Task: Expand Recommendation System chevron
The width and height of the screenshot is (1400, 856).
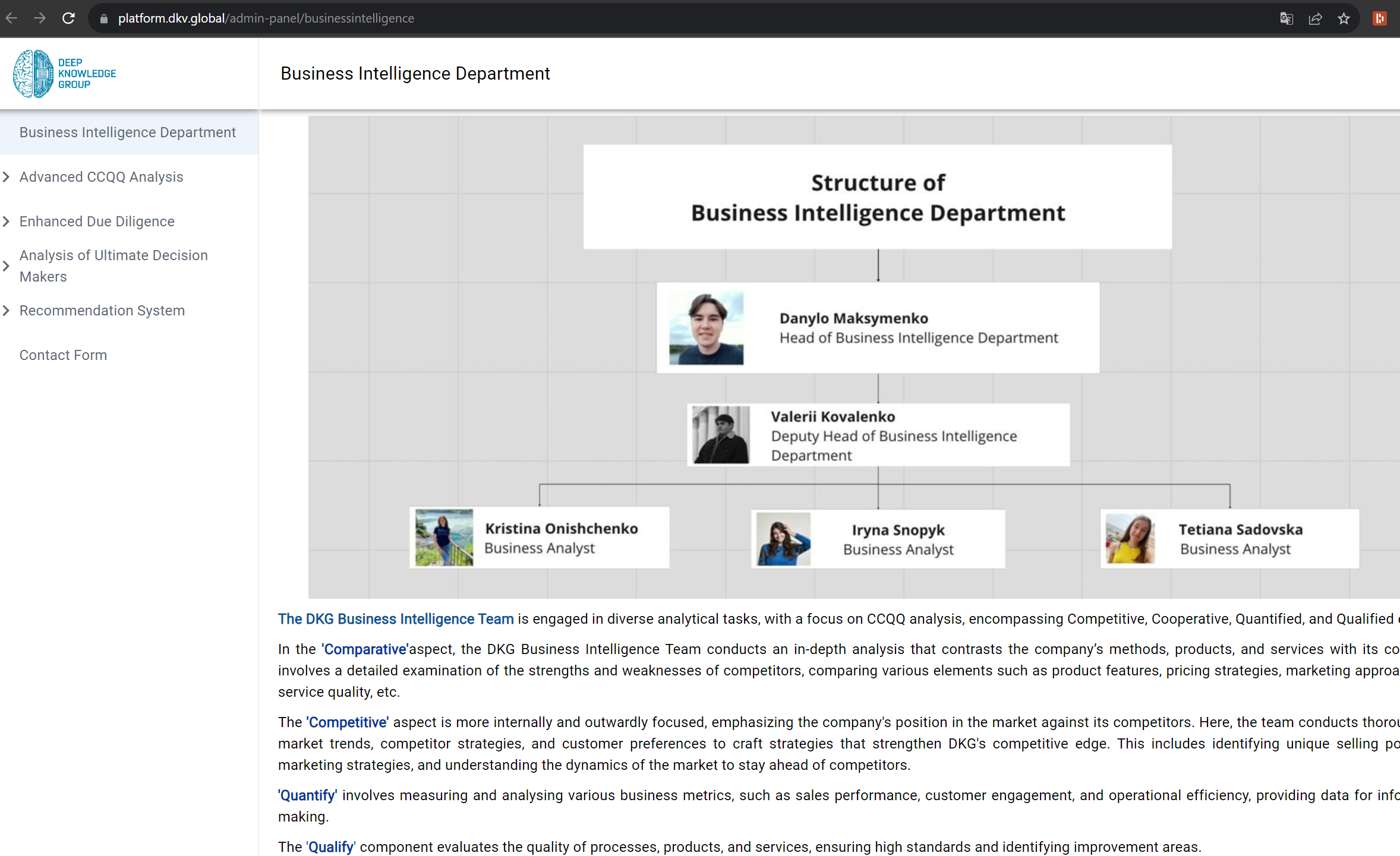Action: pos(7,311)
